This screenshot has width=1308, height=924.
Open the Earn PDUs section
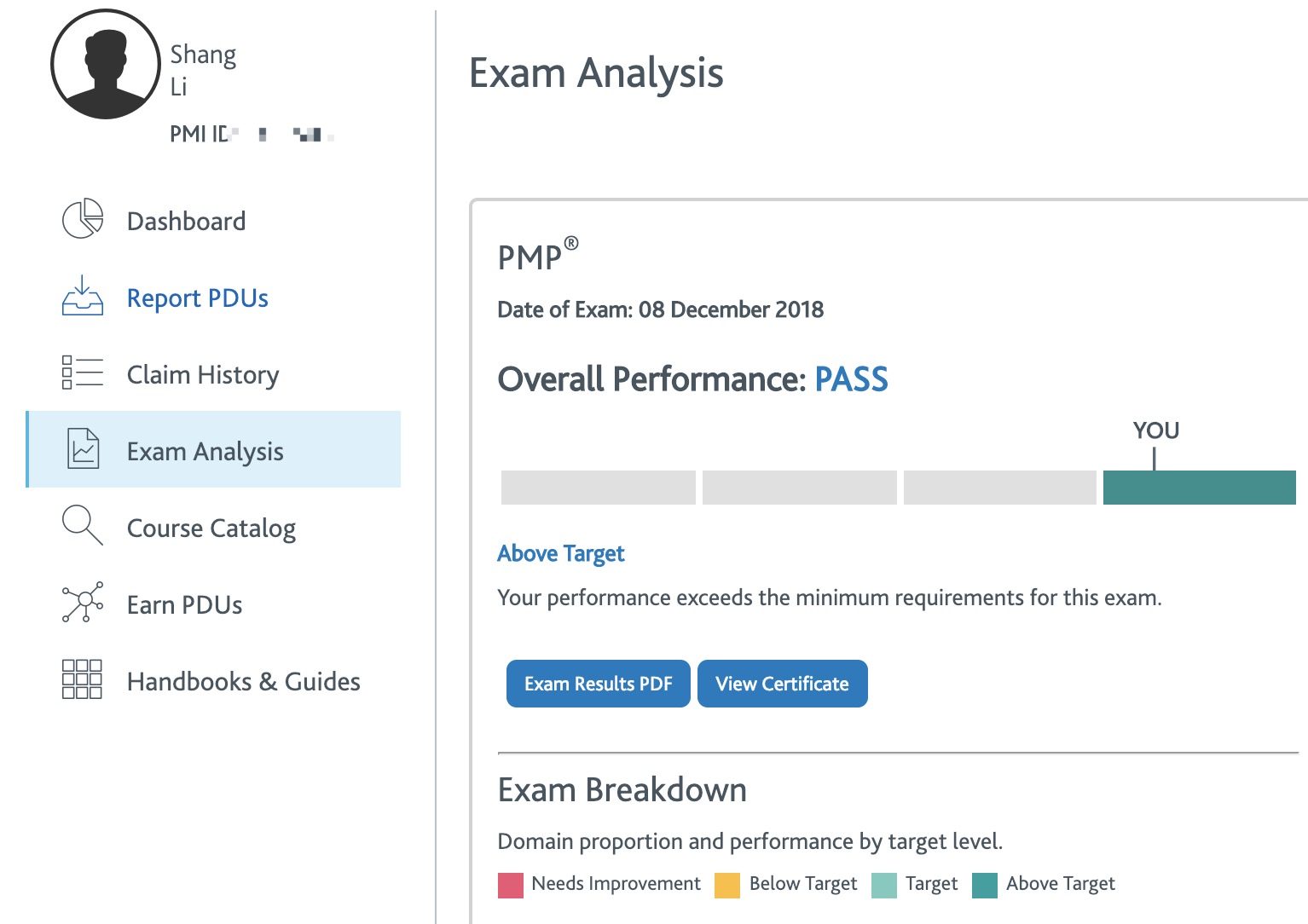[x=185, y=605]
